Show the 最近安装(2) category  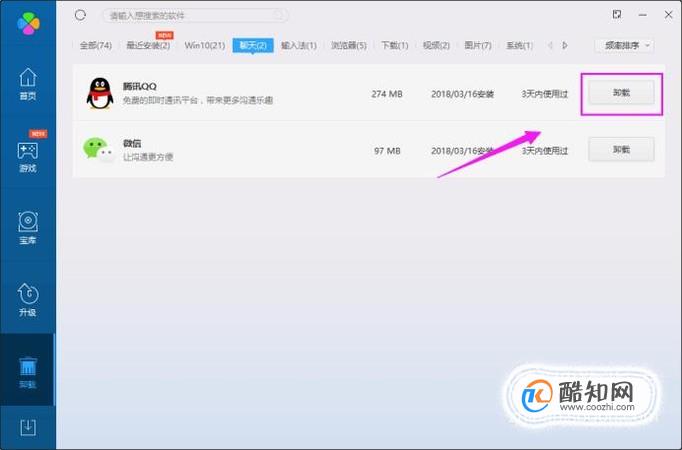[148, 46]
